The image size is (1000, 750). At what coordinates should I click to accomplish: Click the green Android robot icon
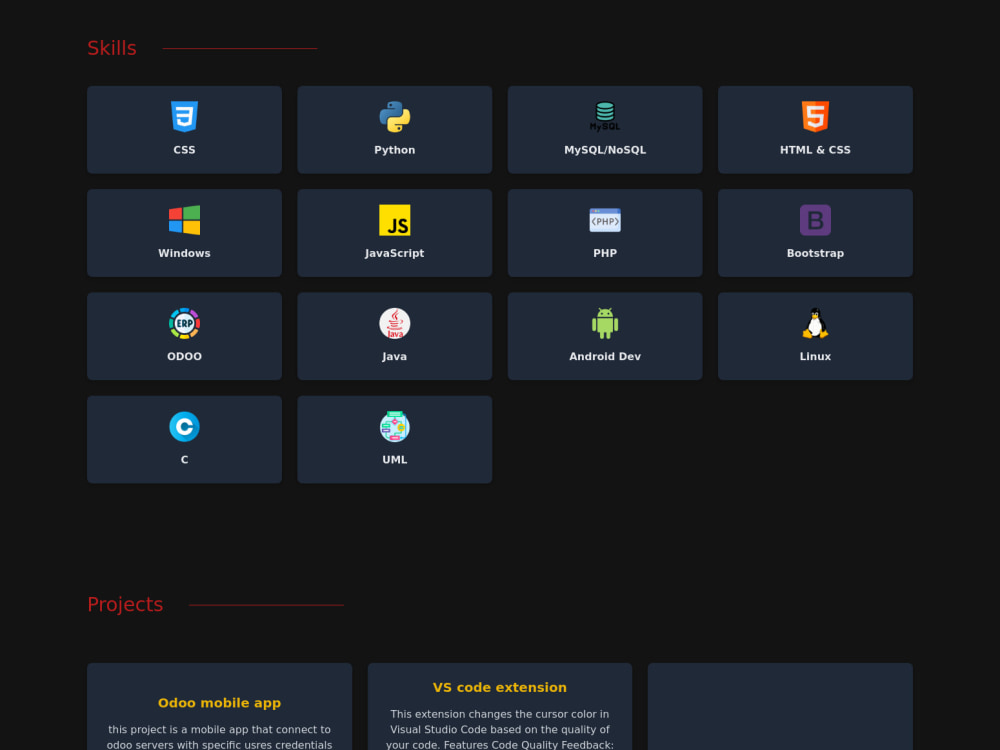(605, 323)
